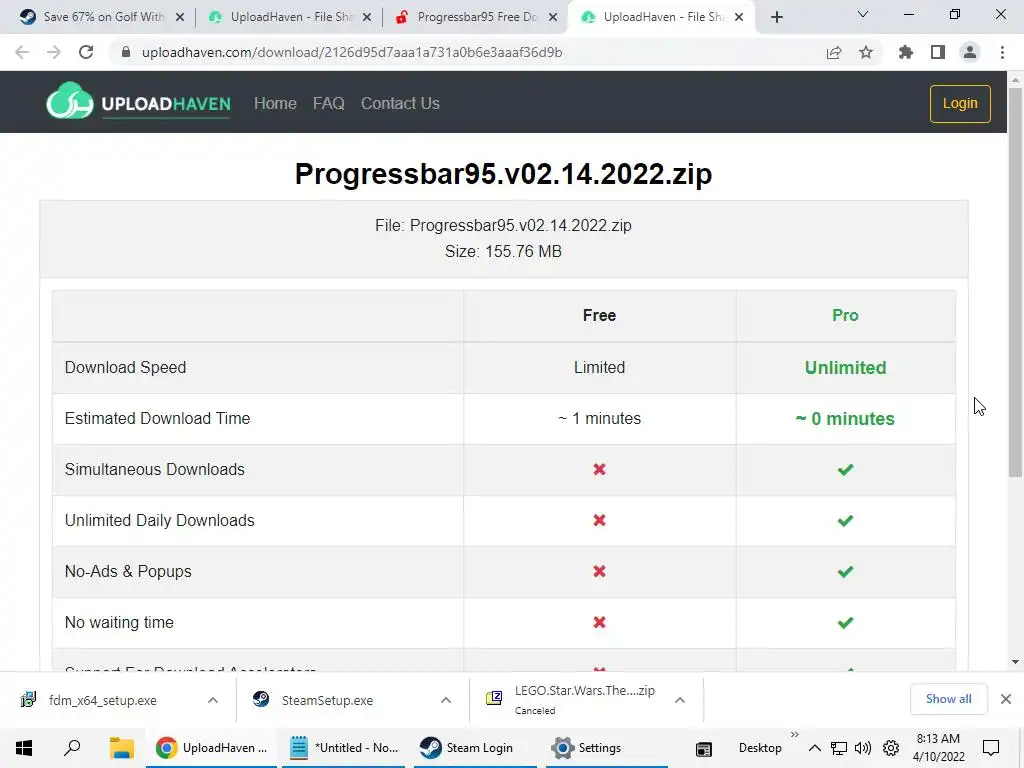Viewport: 1024px width, 768px height.
Task: Open Chrome extensions puzzle icon
Action: coord(905,52)
